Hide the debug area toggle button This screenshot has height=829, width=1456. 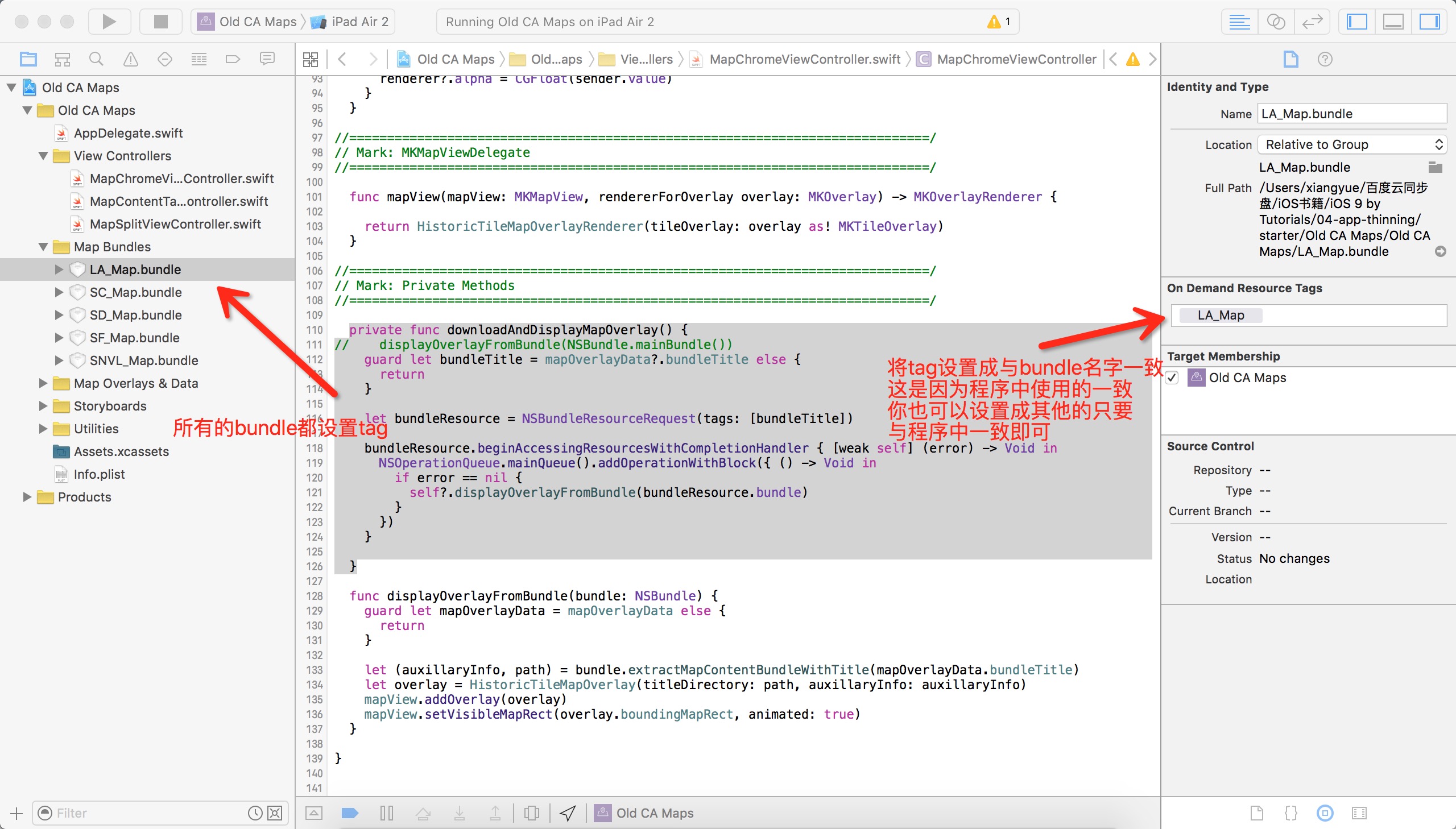pos(314,813)
